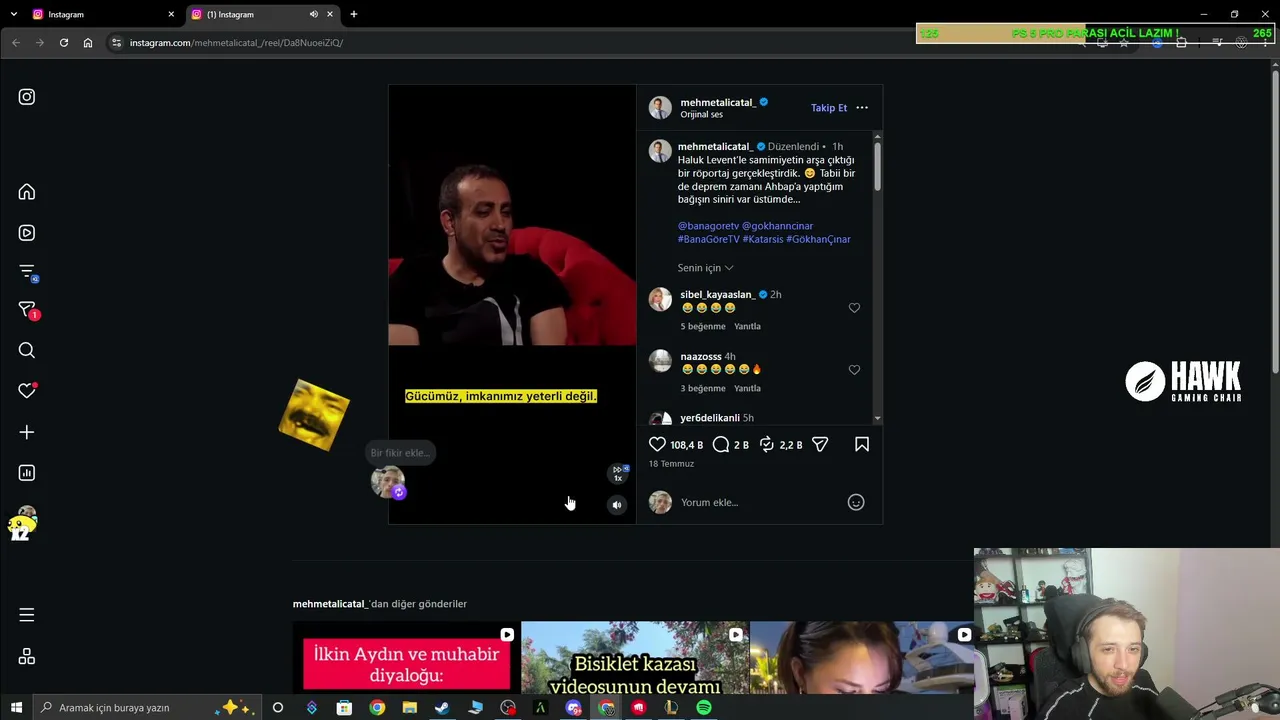
Task: Reply to sibel_kayaaslan_ with Yanıtla
Action: coord(747,326)
